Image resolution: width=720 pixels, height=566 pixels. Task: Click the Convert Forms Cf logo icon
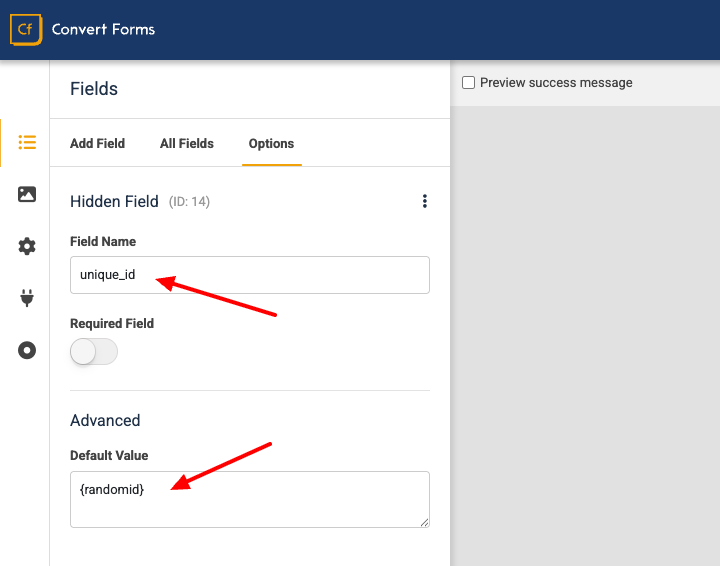[26, 29]
